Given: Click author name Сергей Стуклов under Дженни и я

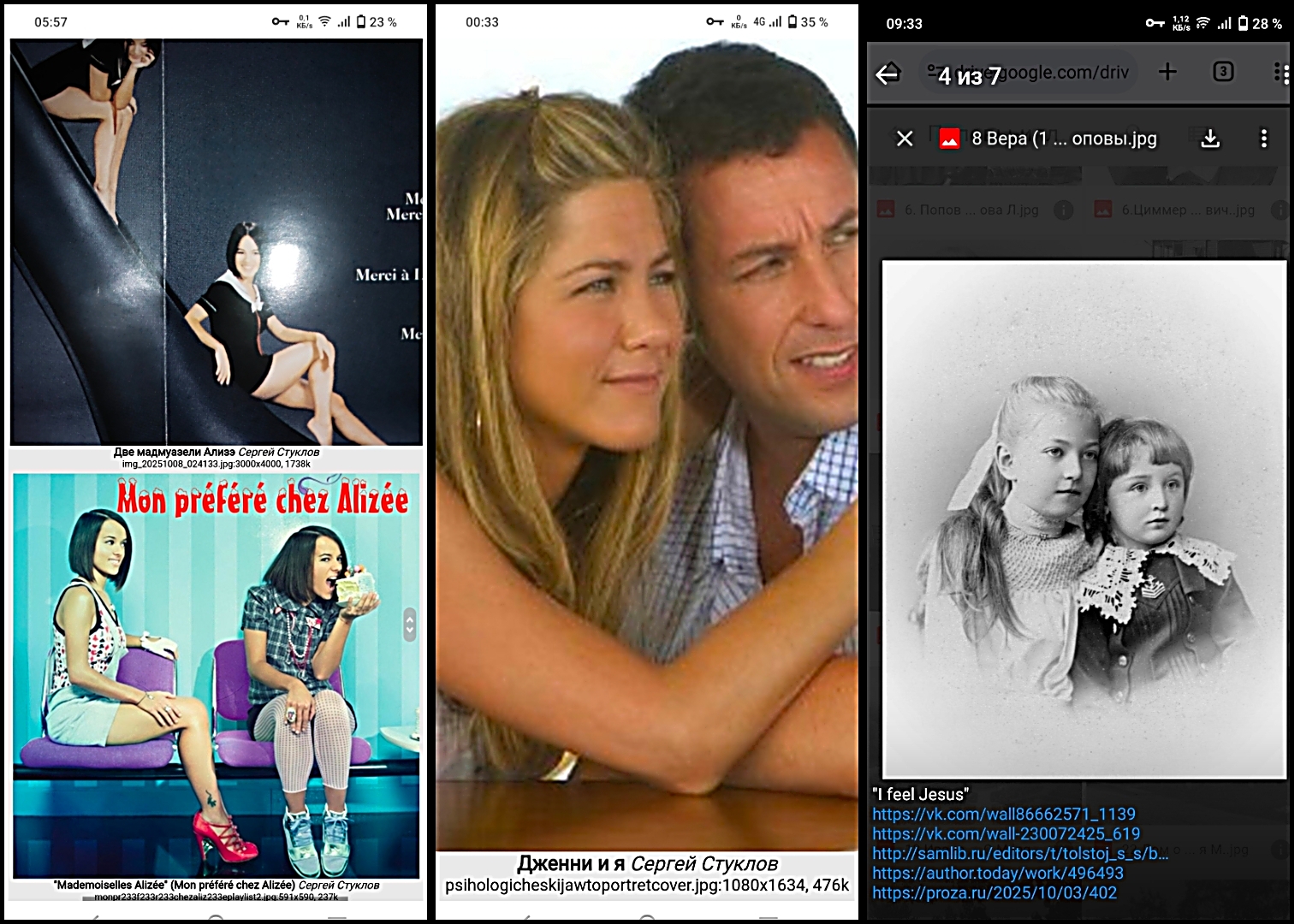Looking at the screenshot, I should (x=704, y=864).
